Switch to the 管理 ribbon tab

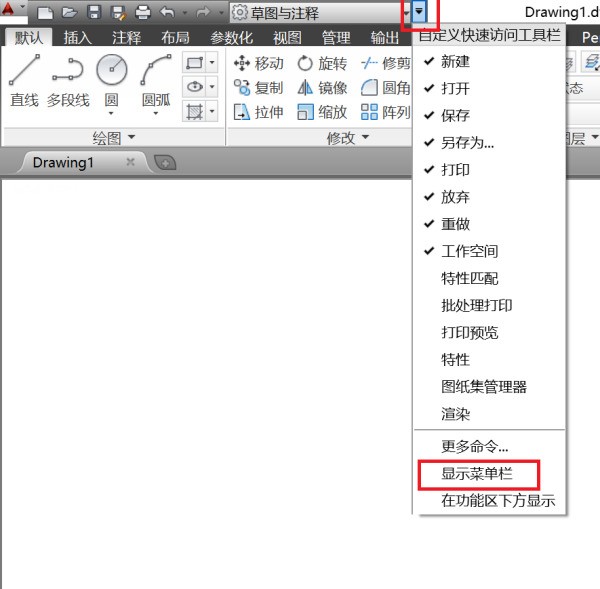tap(336, 38)
